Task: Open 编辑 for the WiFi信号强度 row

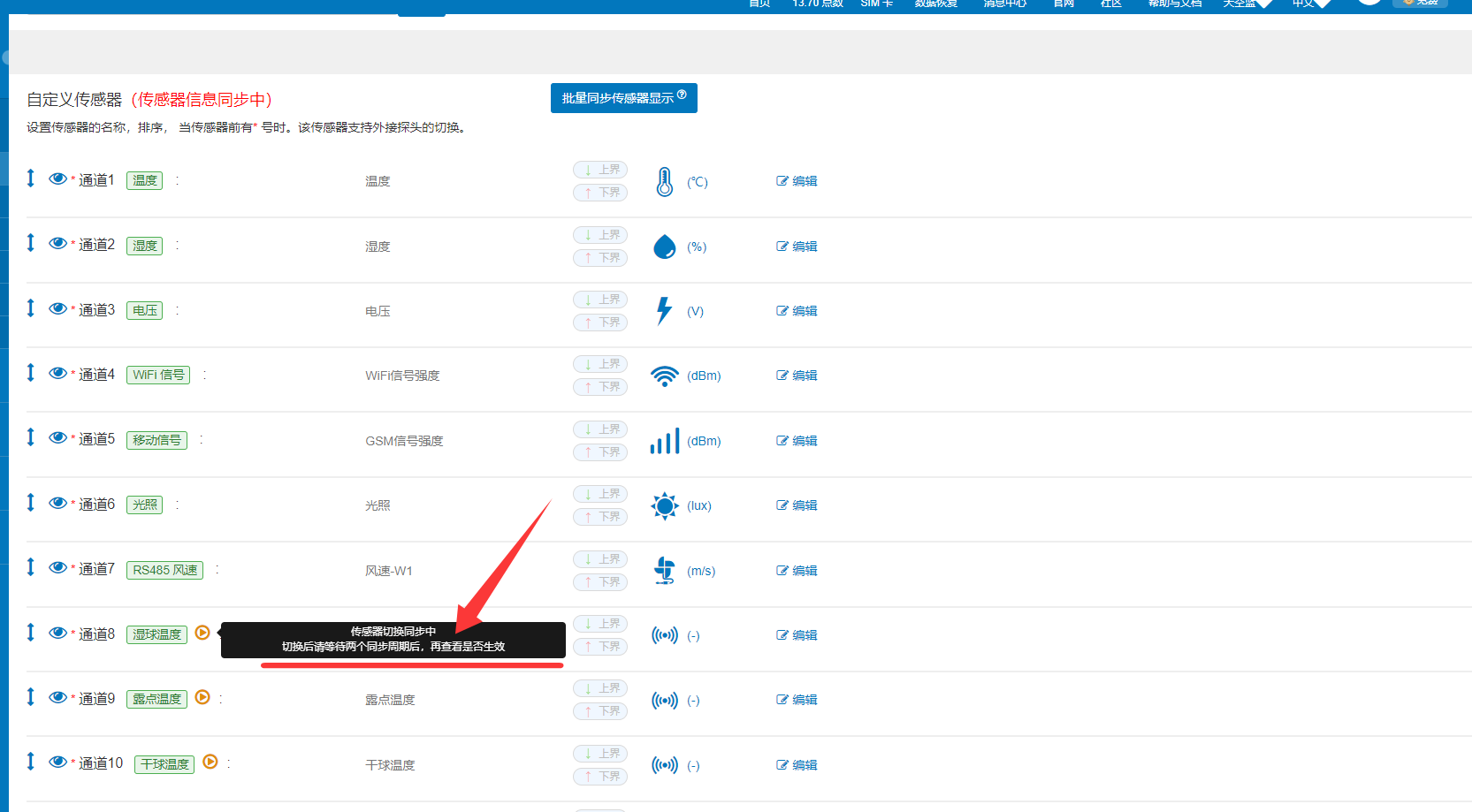Action: [797, 376]
